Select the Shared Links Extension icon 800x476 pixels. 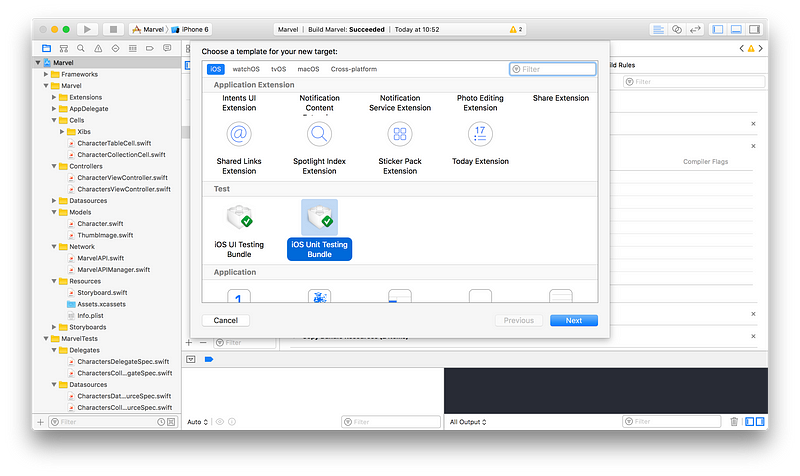(x=239, y=134)
